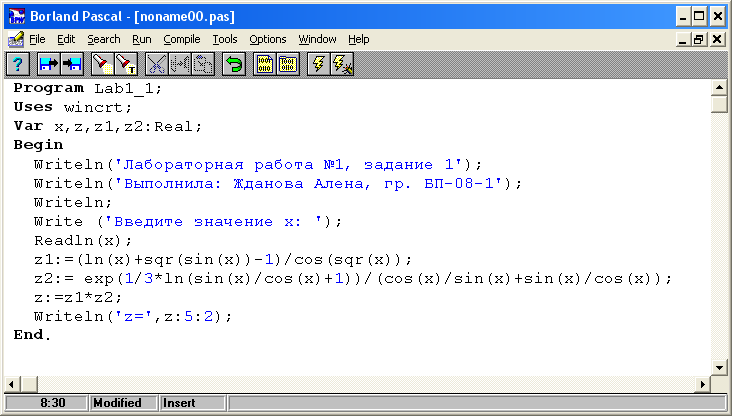Open the Tools menu

pos(225,39)
